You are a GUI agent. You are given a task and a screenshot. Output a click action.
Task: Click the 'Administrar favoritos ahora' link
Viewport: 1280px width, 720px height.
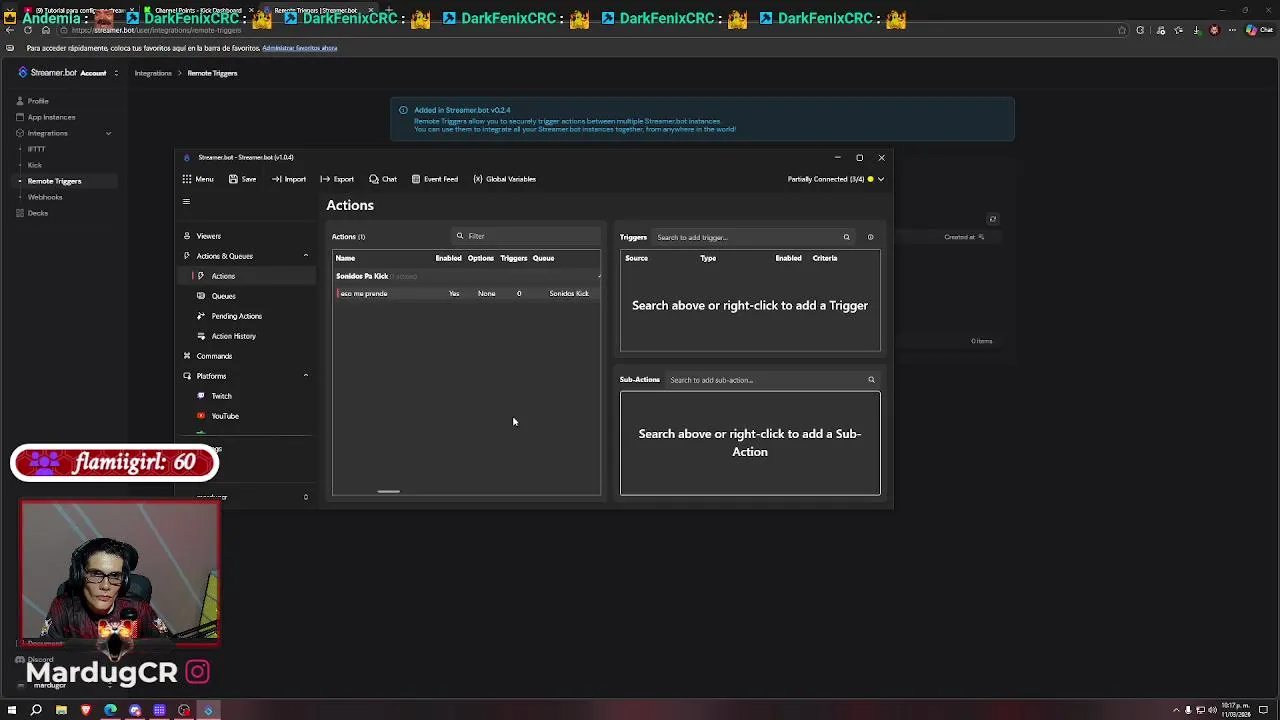click(x=299, y=48)
